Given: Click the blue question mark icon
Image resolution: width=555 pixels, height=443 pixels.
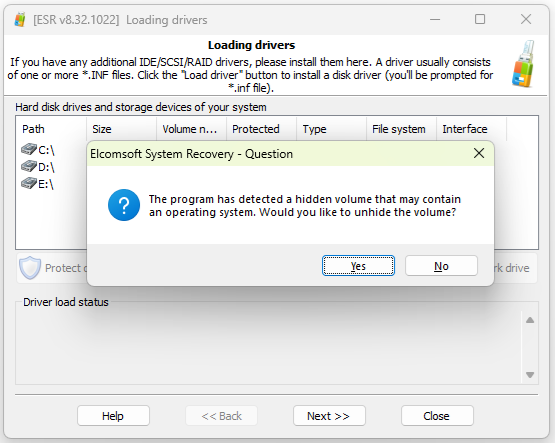Looking at the screenshot, I should click(124, 205).
